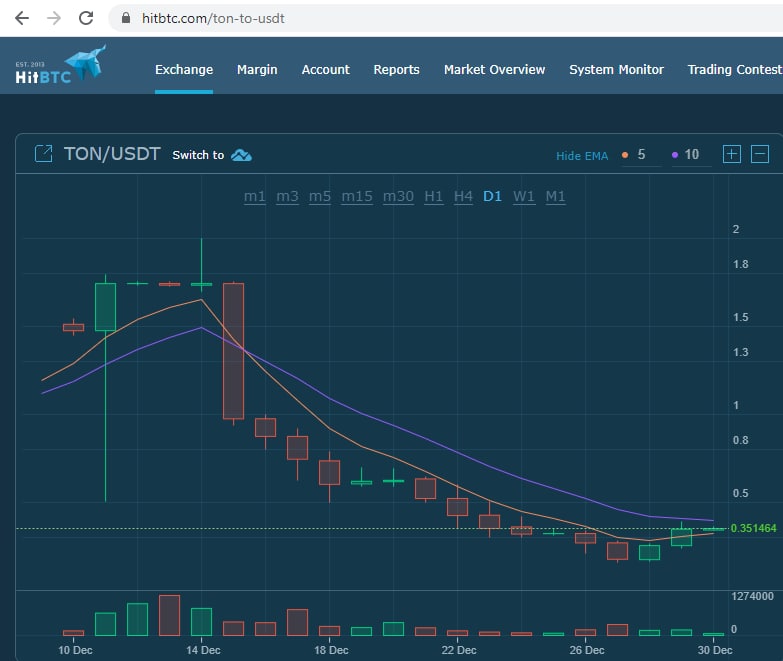Click the browser forward arrow

coord(54,18)
